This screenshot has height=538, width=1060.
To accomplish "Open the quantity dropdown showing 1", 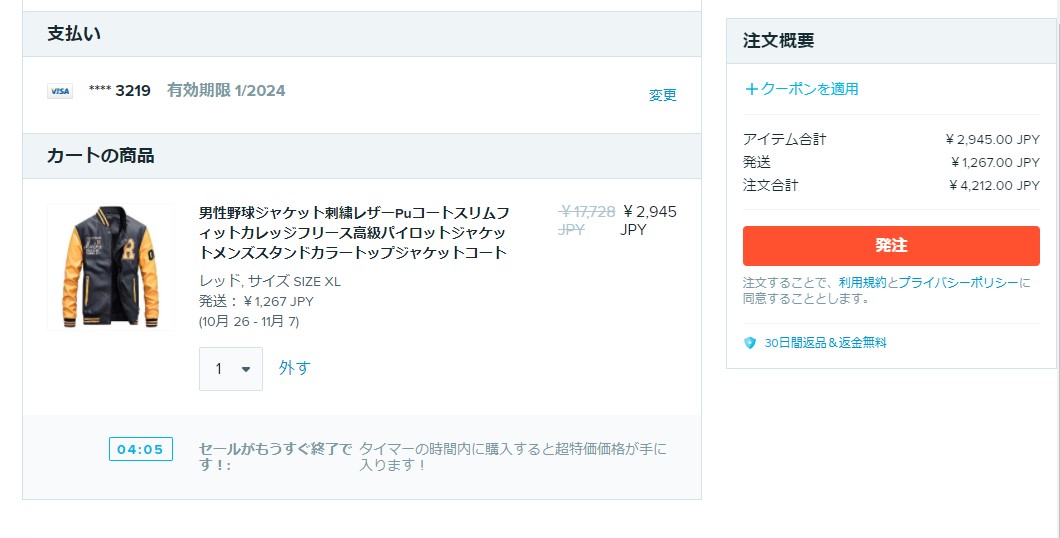I will (x=231, y=369).
